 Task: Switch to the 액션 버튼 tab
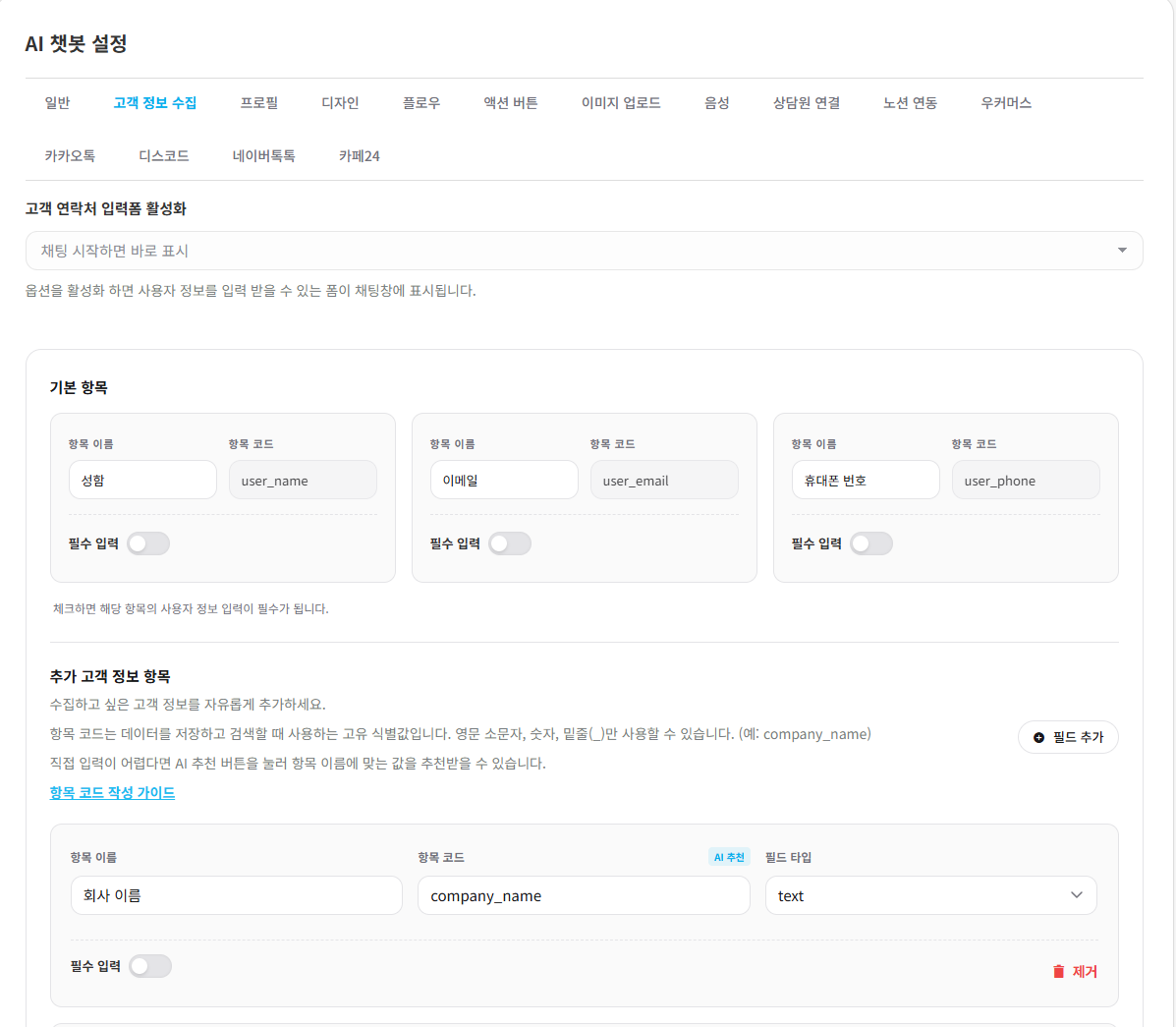coord(511,103)
